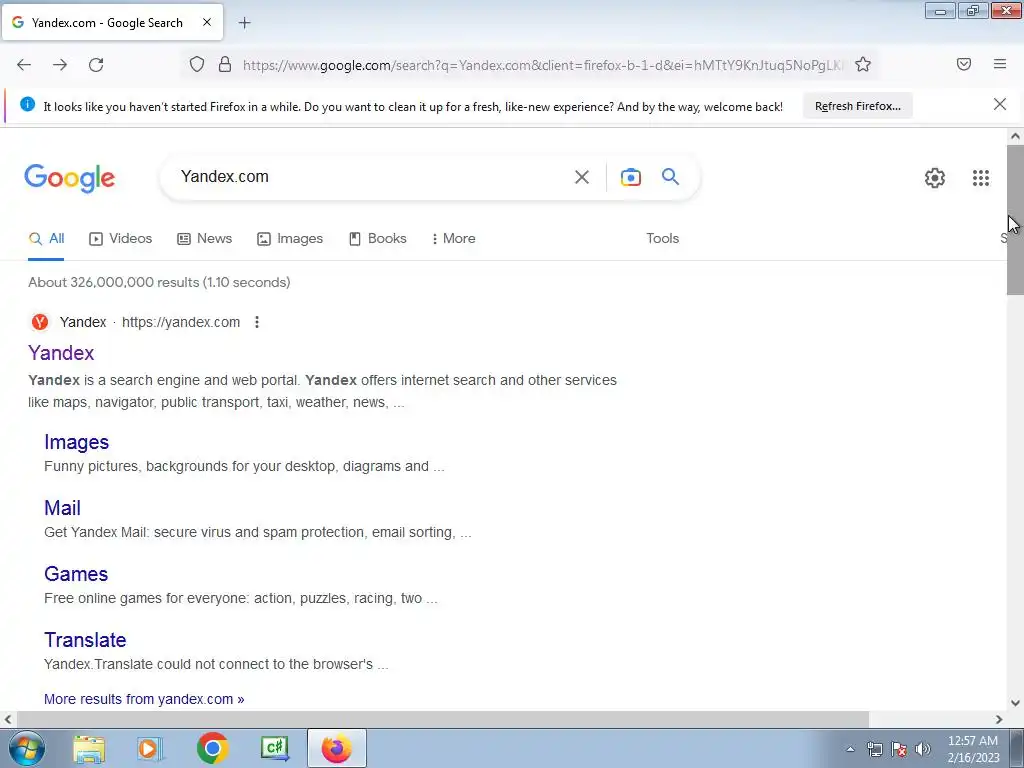Submit search with magnifier icon

(x=670, y=176)
